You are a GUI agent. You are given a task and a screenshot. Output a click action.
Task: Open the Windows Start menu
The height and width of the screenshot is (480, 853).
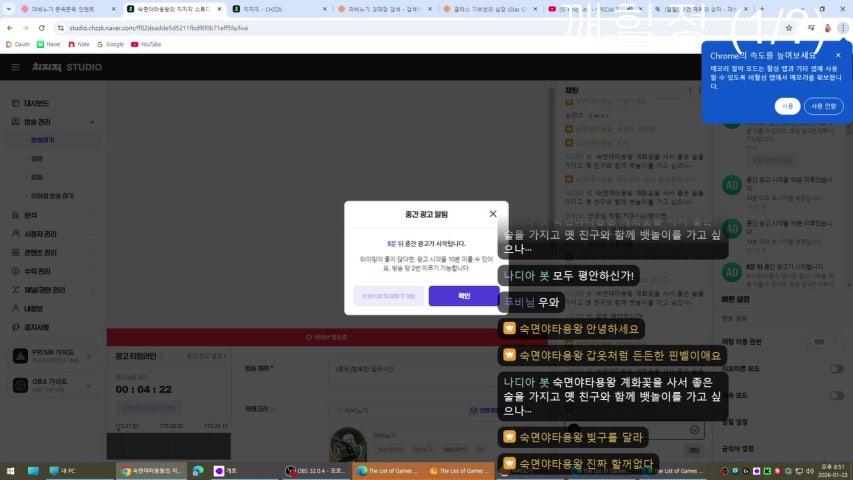coord(10,471)
